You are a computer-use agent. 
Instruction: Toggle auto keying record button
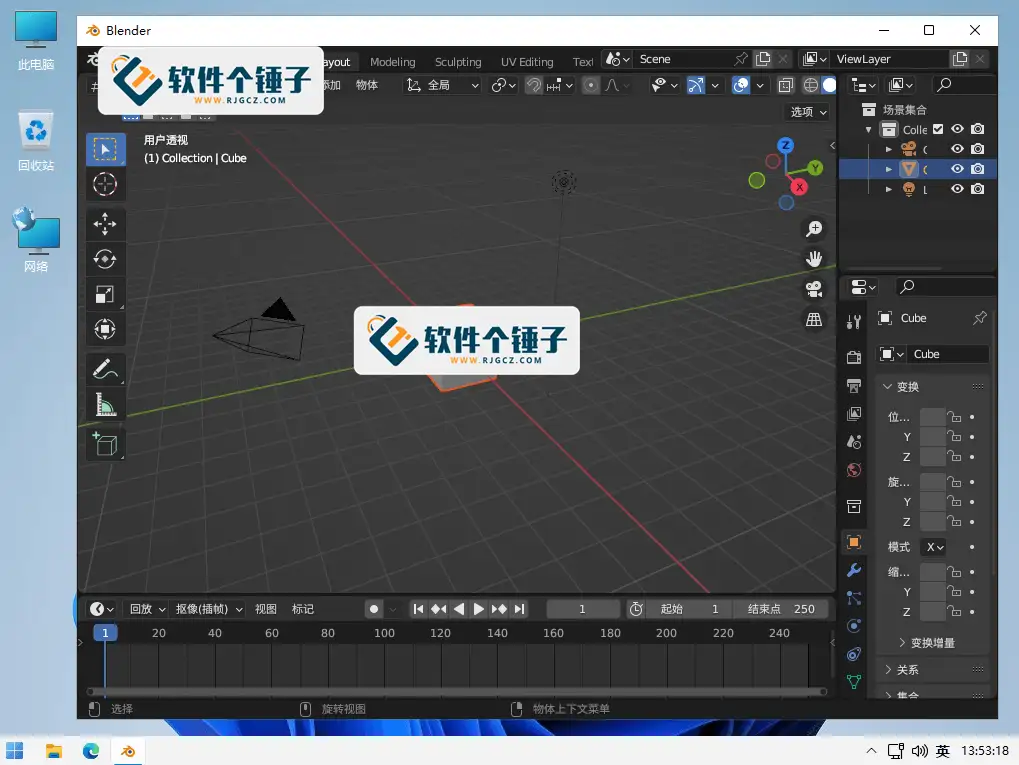(374, 609)
